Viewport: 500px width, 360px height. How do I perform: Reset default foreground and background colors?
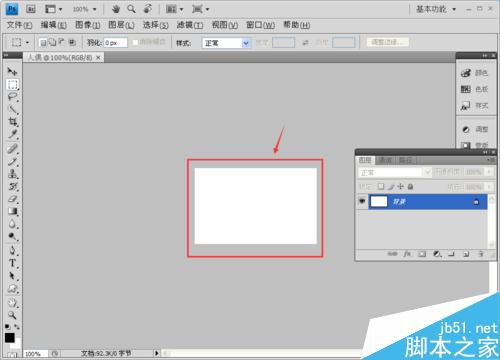(x=7, y=327)
